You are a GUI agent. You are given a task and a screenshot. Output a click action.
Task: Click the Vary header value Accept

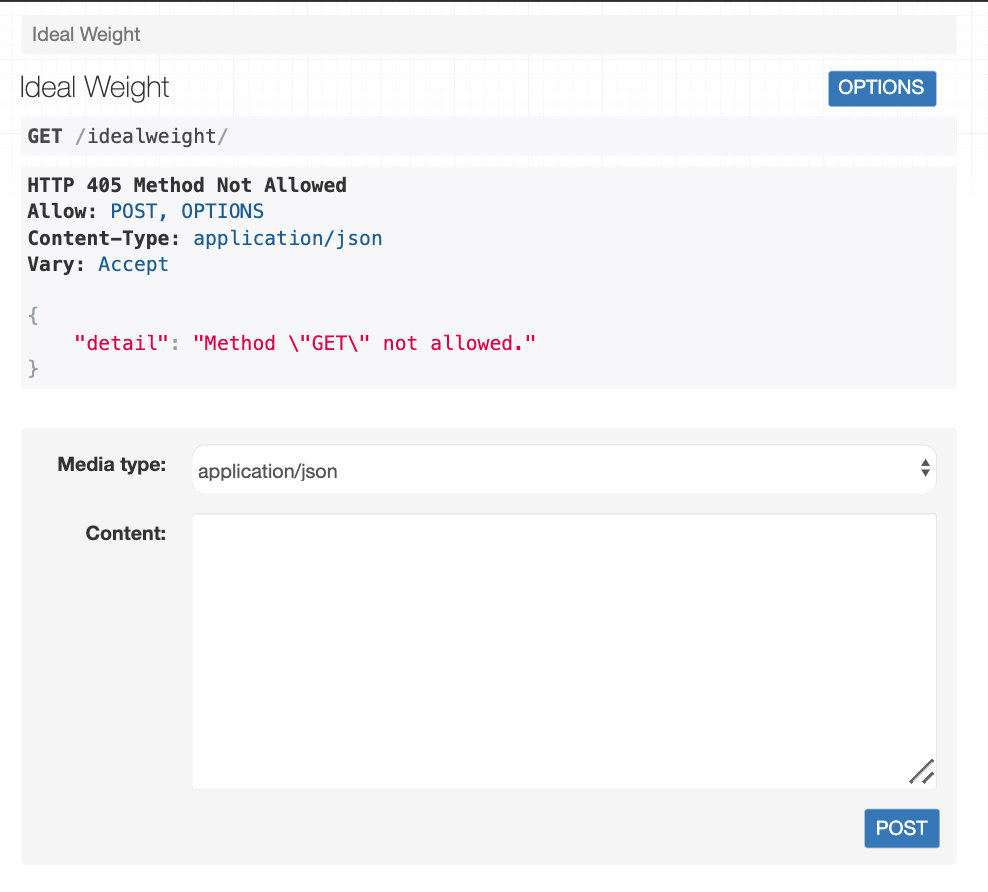click(x=133, y=265)
